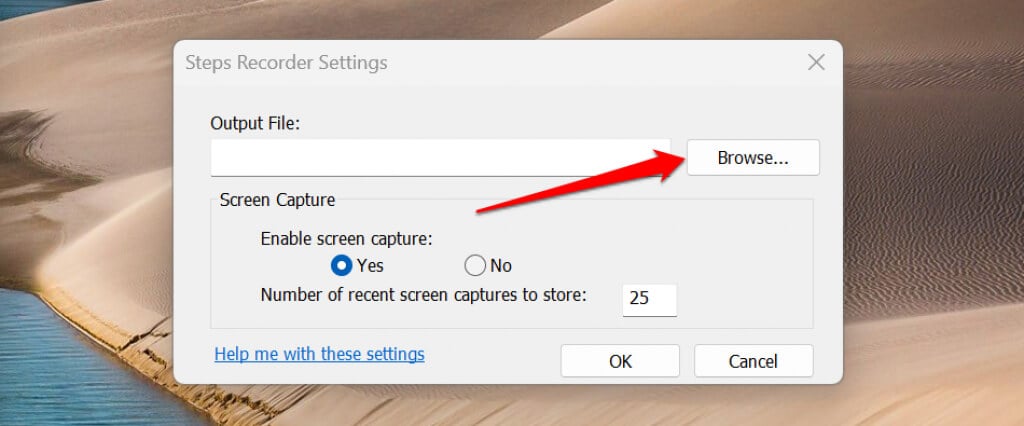1024x426 pixels.
Task: Select the No radio button
Action: click(475, 265)
